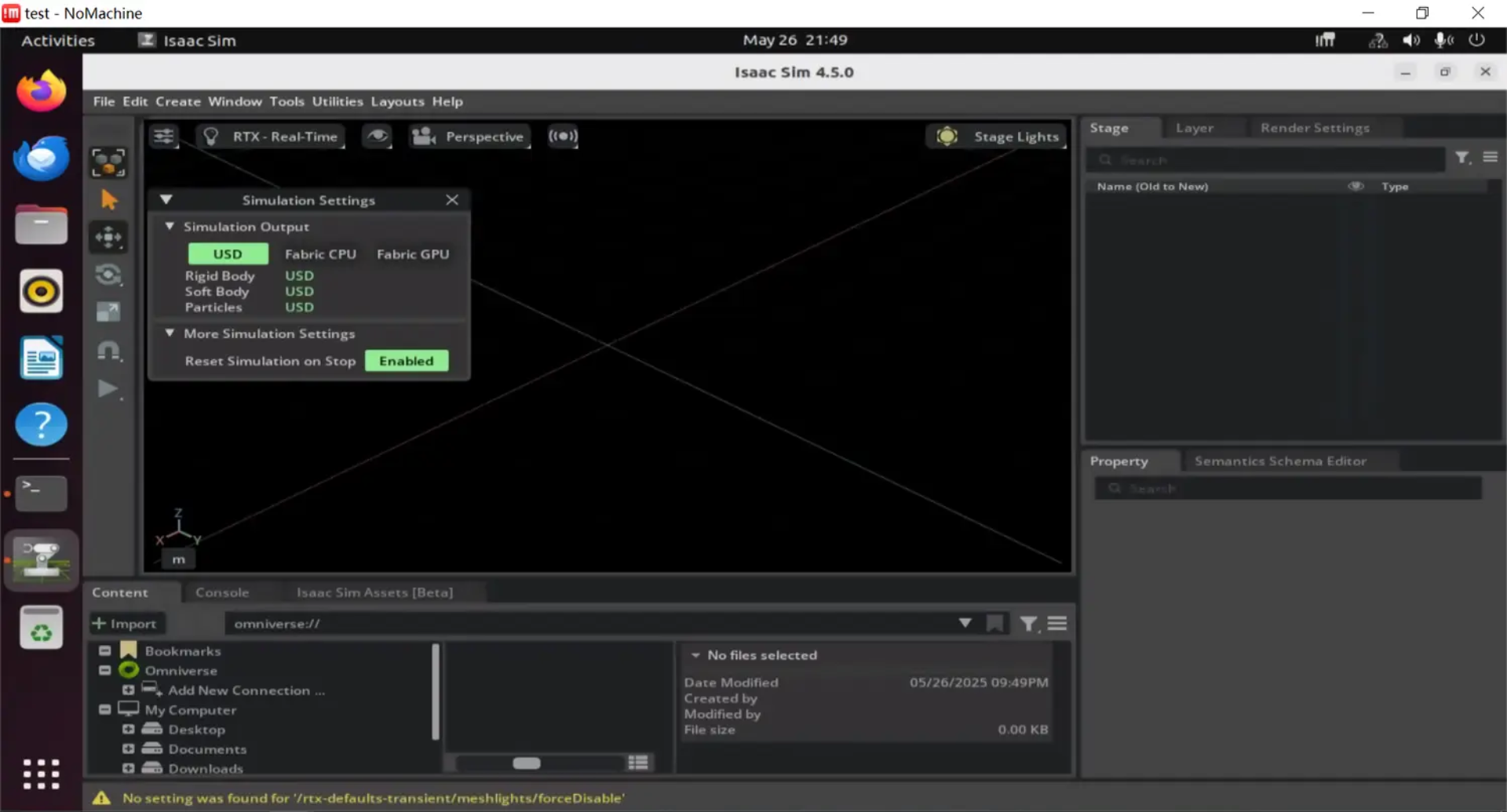
Task: Click the Stage filter funnel icon
Action: 1461,158
